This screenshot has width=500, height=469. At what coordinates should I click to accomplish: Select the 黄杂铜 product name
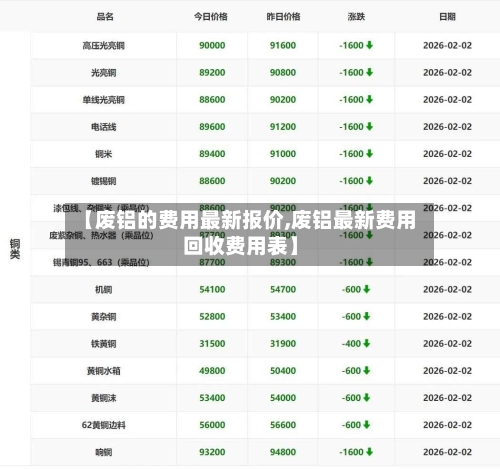[104, 317]
